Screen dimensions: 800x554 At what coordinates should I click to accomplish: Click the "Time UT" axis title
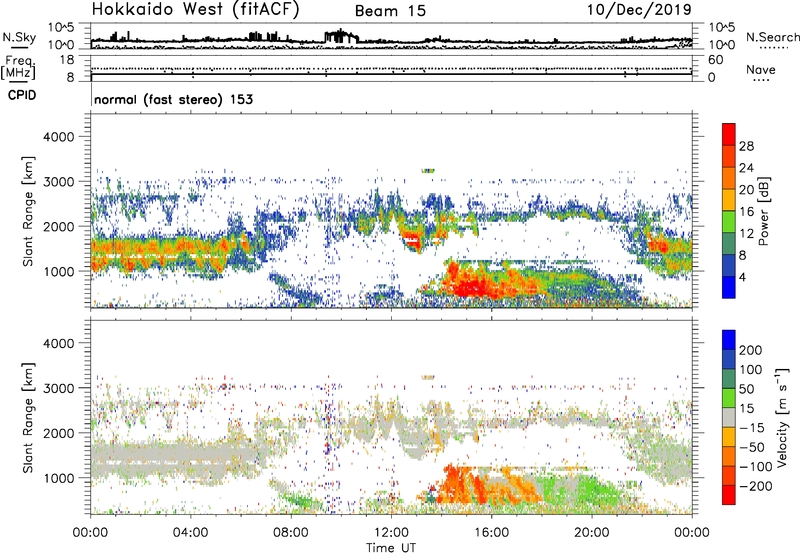pyautogui.click(x=391, y=548)
